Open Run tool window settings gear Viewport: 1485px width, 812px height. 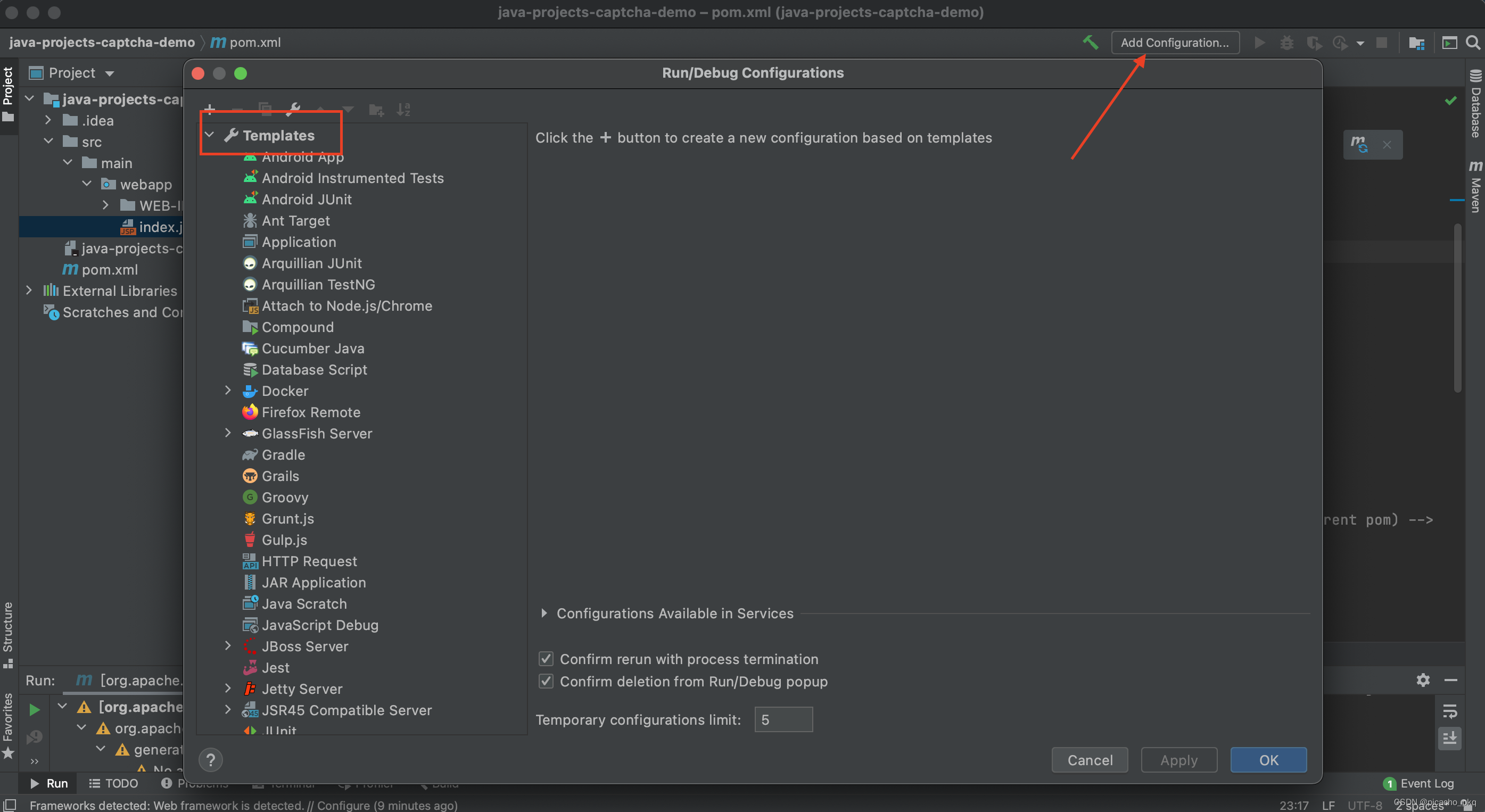click(x=1423, y=680)
